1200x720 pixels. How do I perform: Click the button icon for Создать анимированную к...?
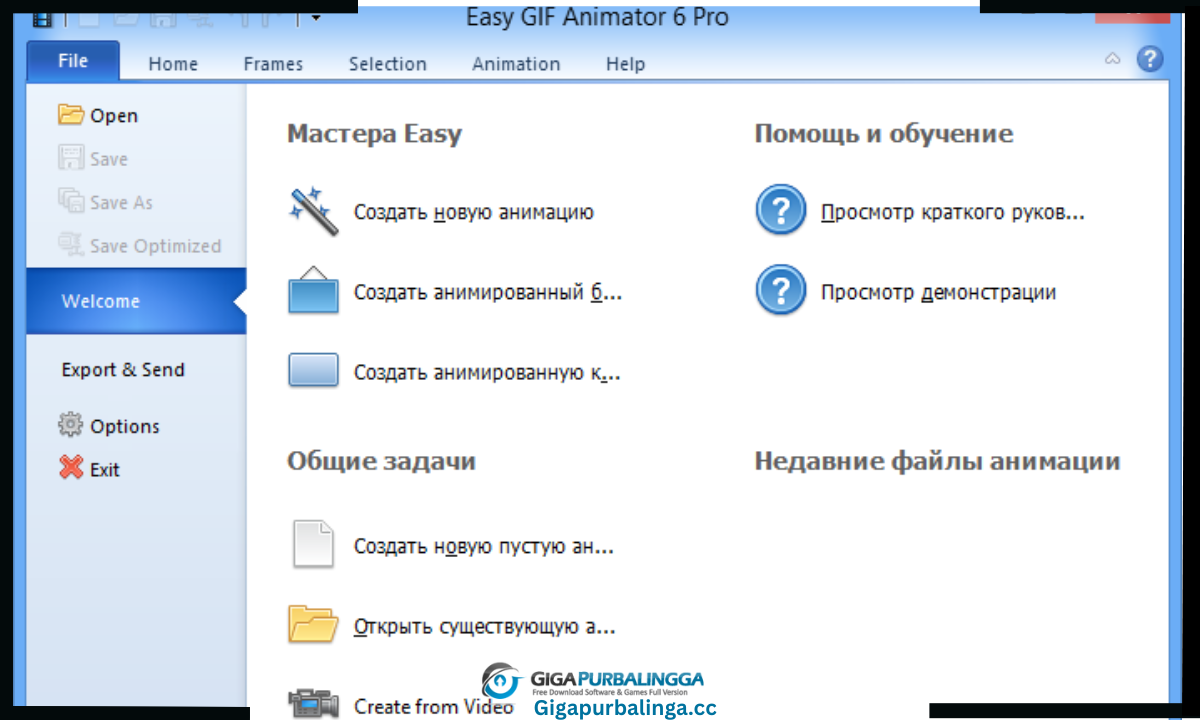314,370
